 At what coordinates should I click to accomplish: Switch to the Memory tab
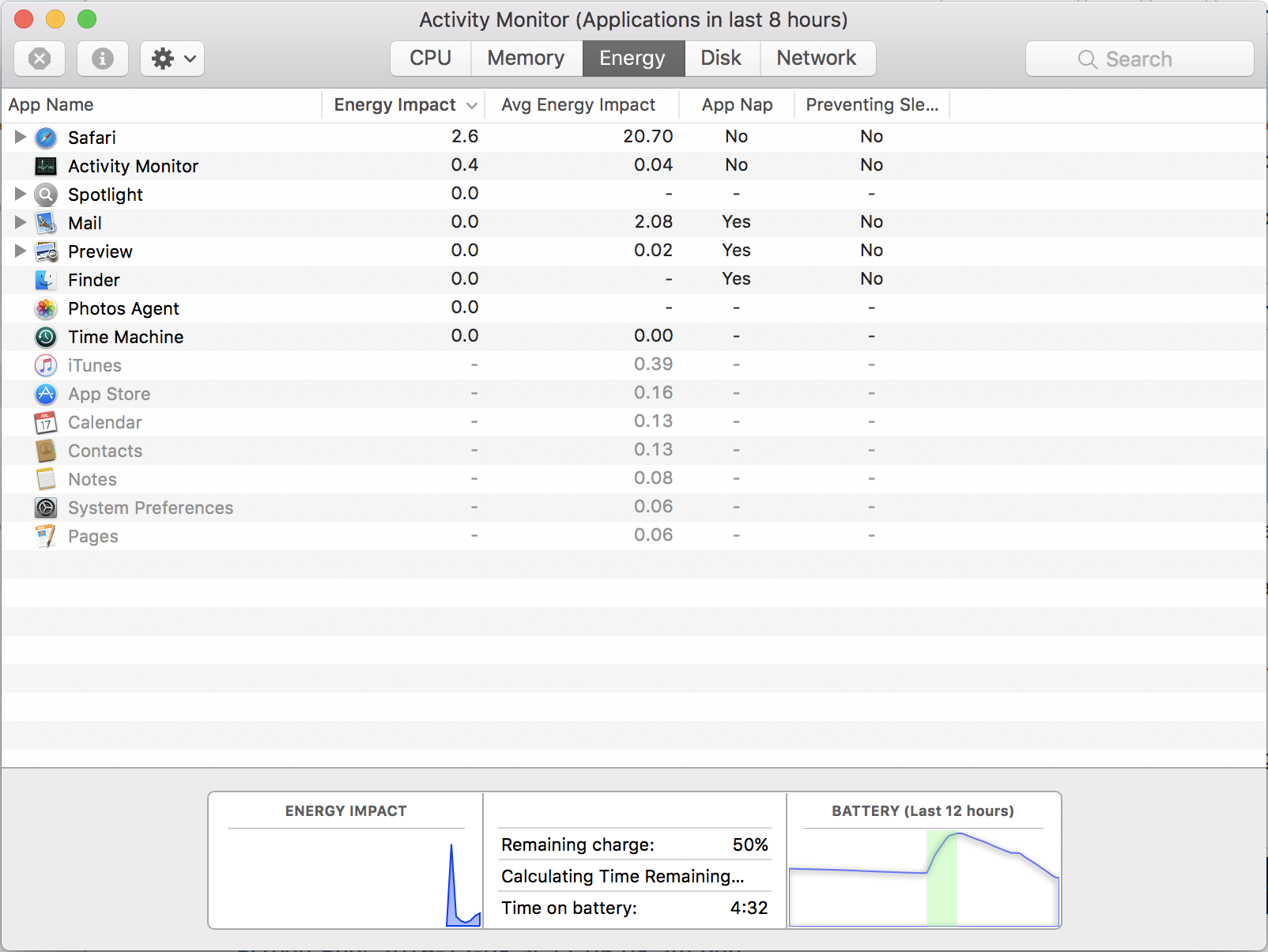526,59
